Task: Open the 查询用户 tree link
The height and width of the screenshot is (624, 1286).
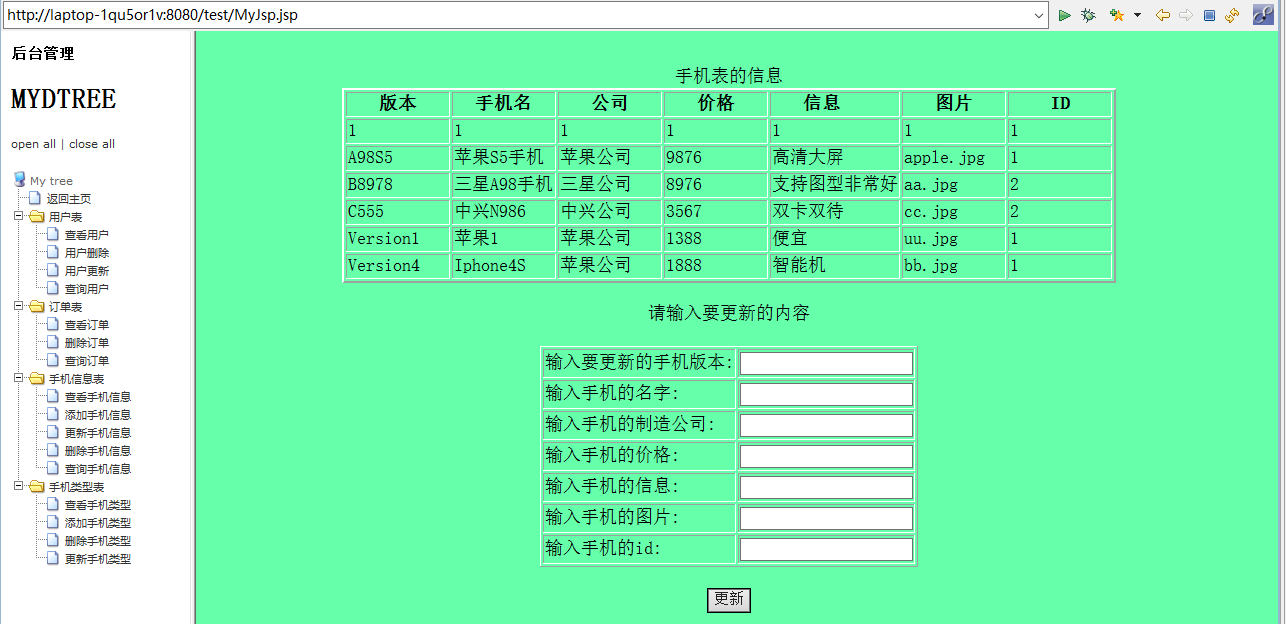Action: 87,289
